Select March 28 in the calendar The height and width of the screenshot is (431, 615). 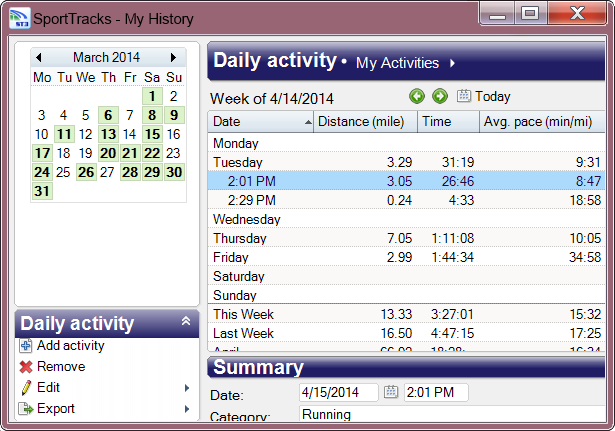[130, 172]
